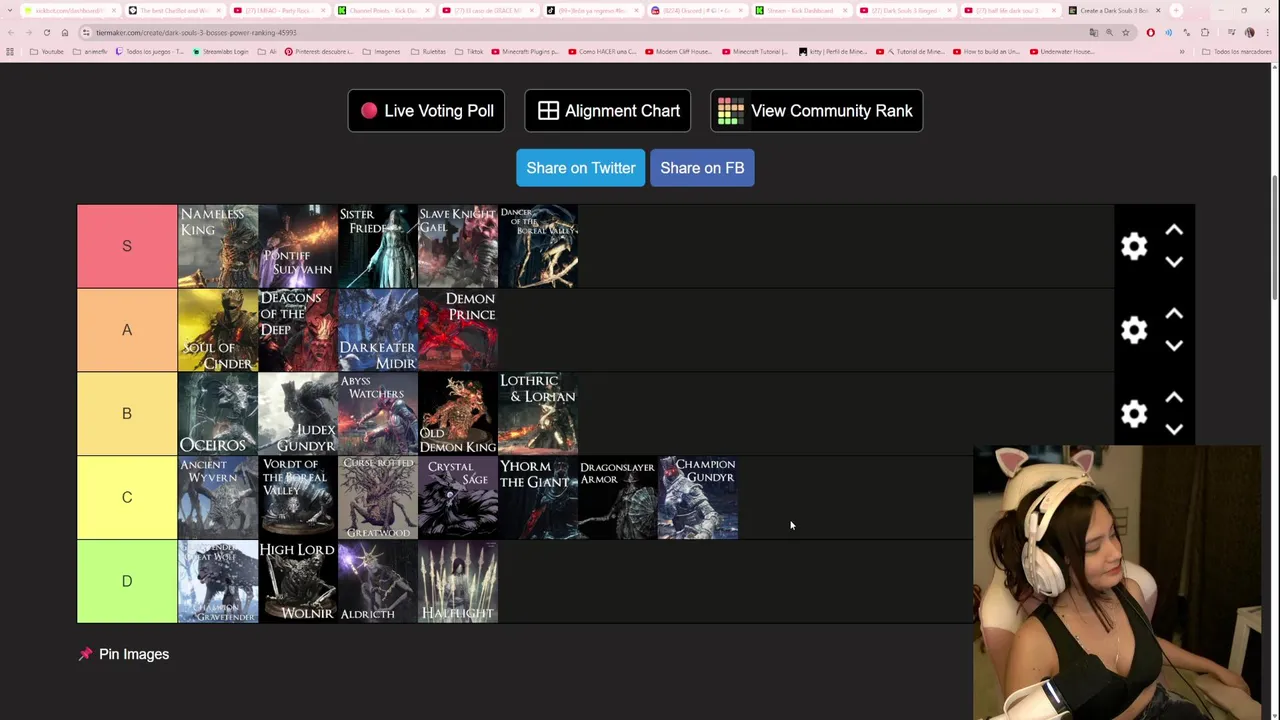Select the Darkeater Midir image
This screenshot has width=1280, height=720.
click(x=378, y=330)
